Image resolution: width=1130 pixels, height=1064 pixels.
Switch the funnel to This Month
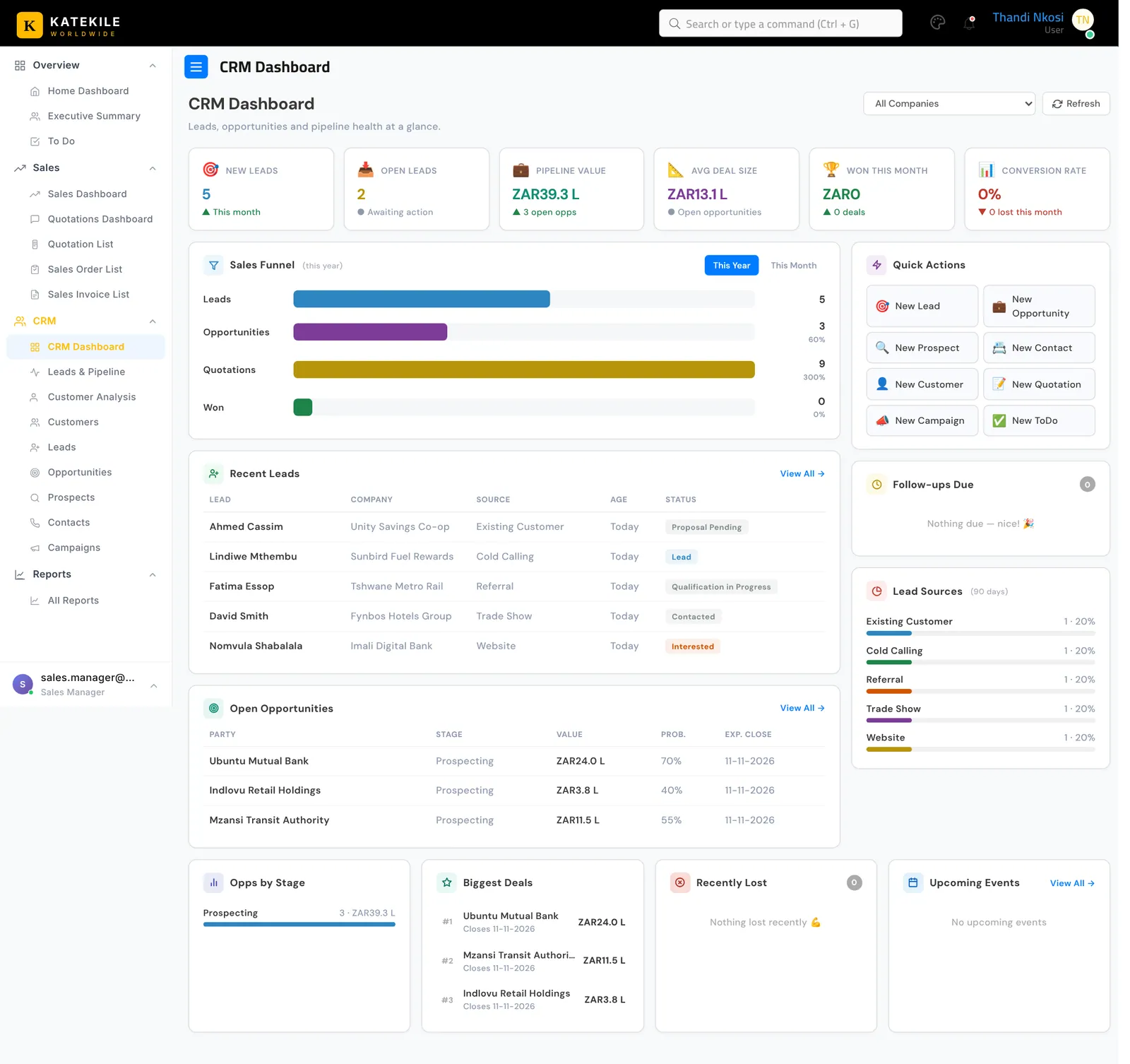(793, 265)
